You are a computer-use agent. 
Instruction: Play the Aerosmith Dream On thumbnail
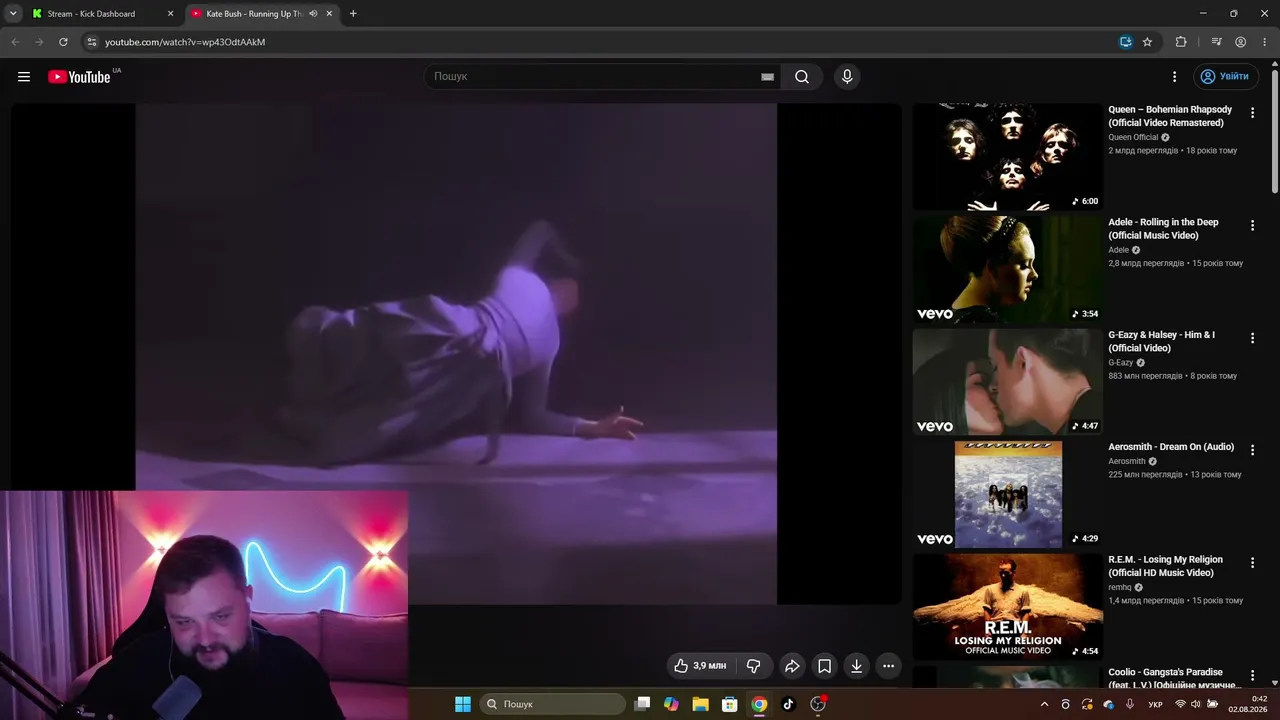tap(1007, 494)
